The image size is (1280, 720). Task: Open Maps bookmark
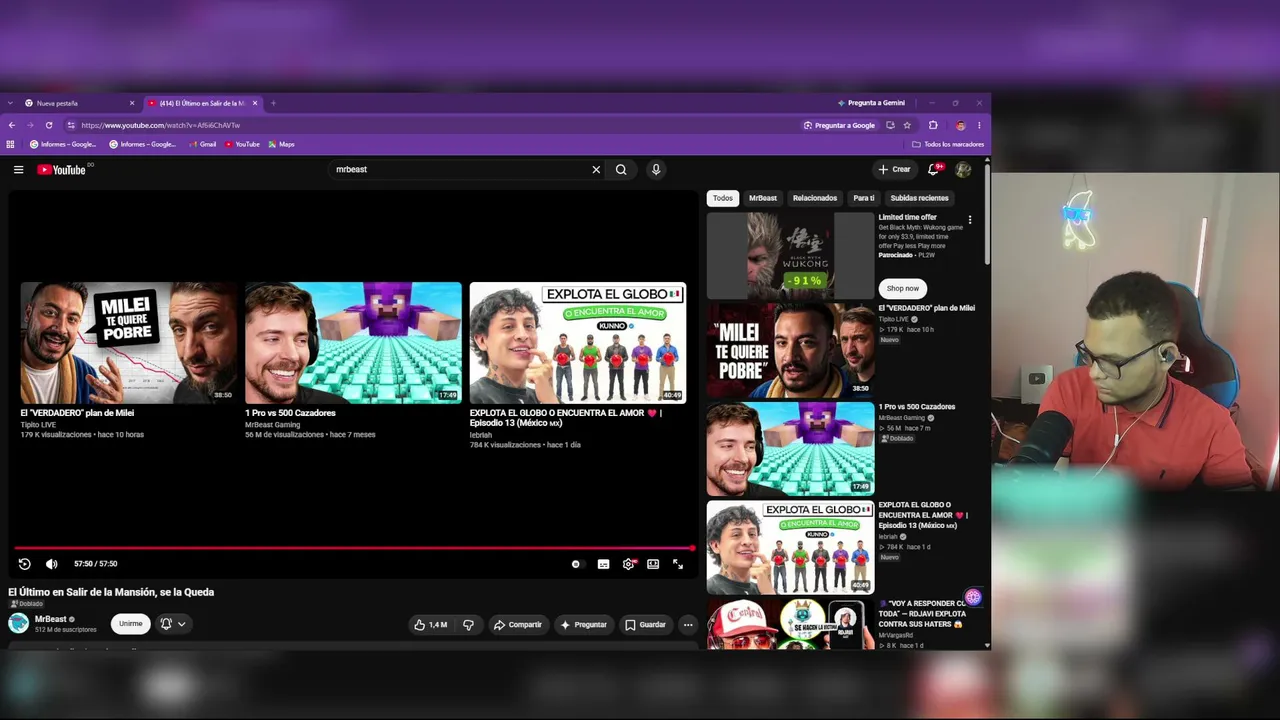pos(281,144)
